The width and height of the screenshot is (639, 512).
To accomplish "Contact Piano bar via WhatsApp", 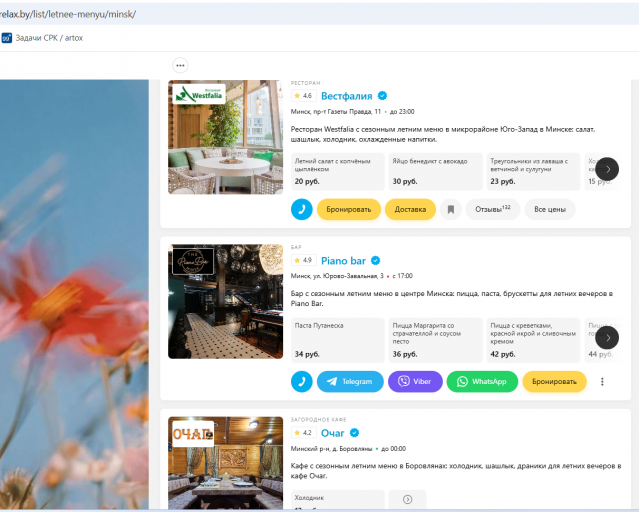I will coord(482,382).
